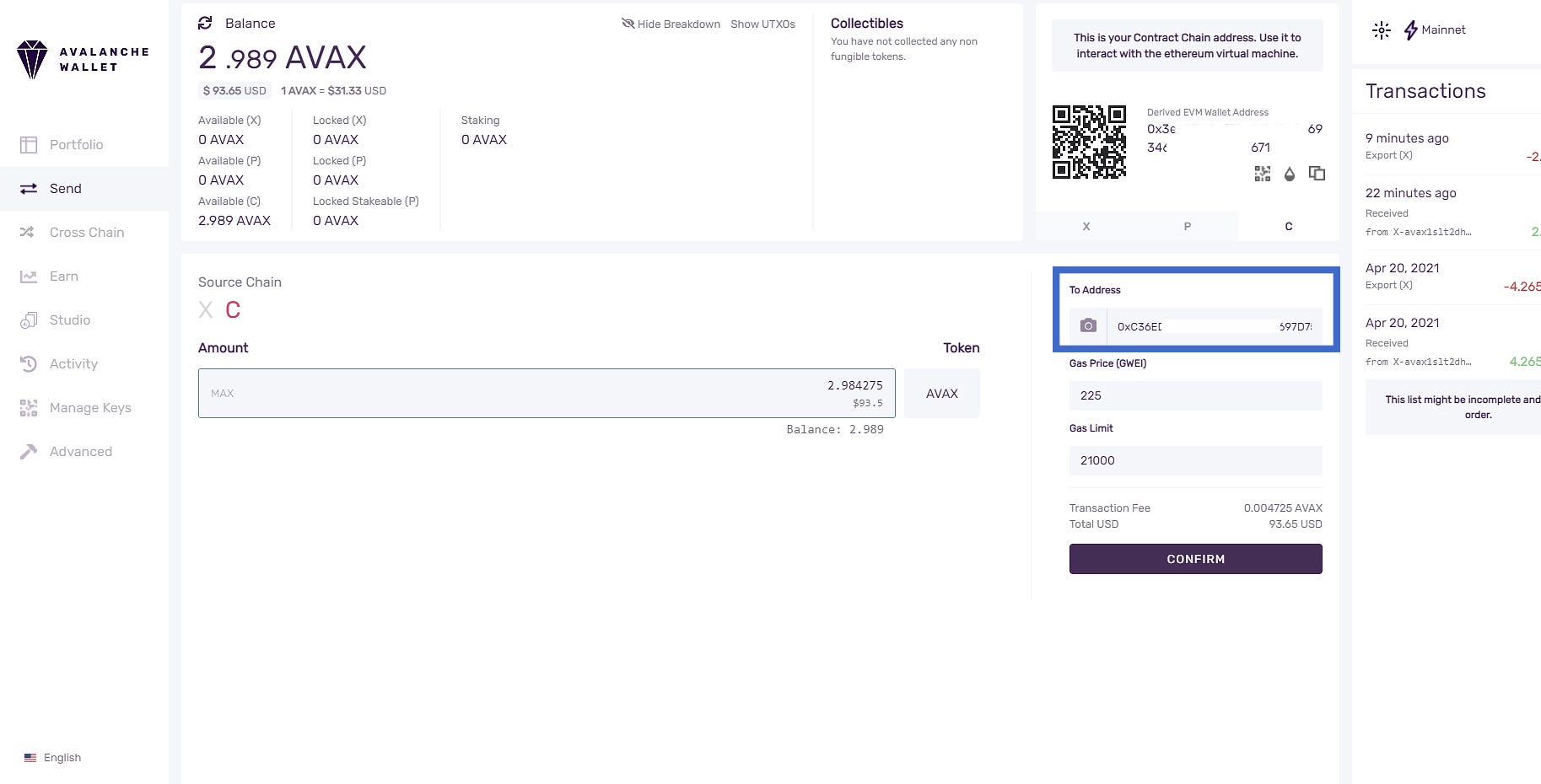Viewport: 1541px width, 784px height.
Task: Click the '93.65 USD' total value
Action: (x=1296, y=524)
